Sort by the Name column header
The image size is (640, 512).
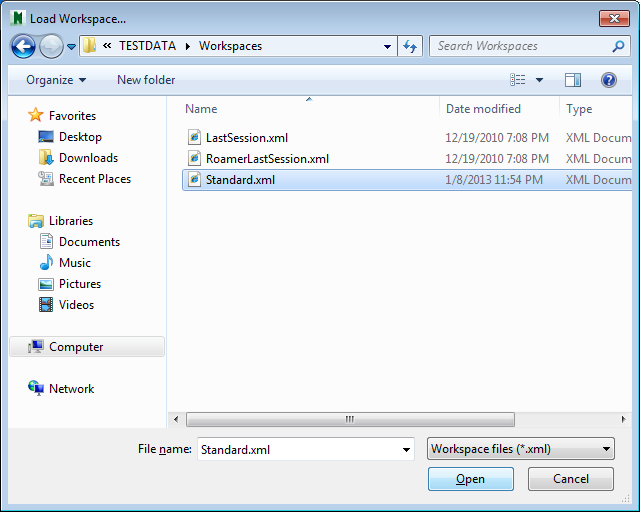point(201,109)
